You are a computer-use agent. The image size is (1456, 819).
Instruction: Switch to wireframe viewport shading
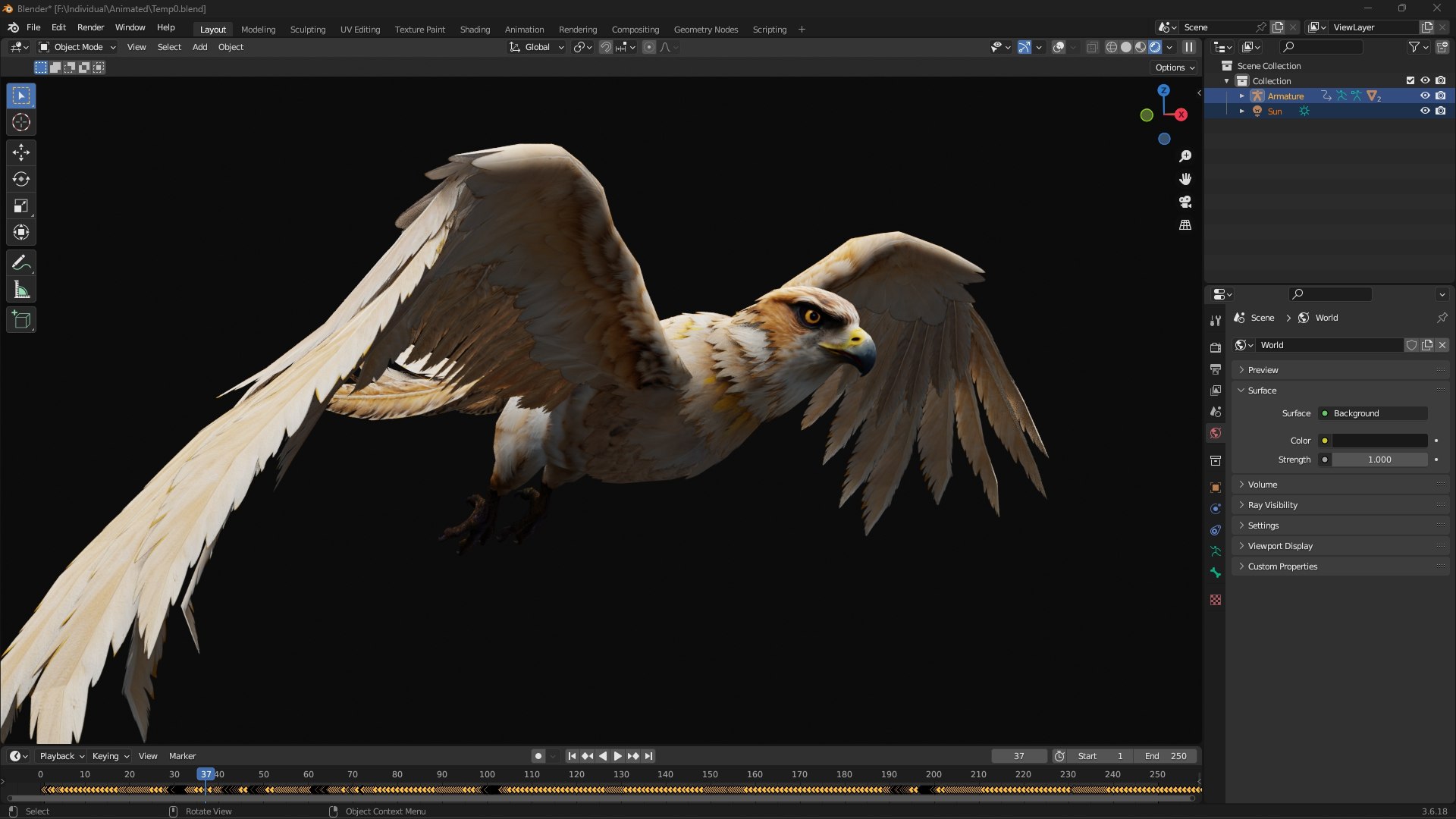[x=1111, y=47]
